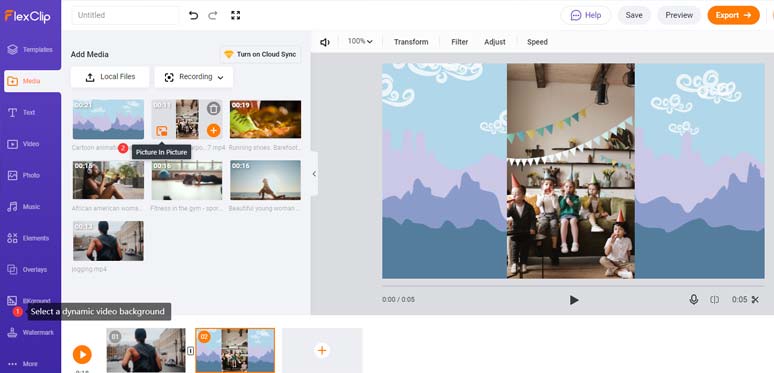Select the Cartoon animation media thumbnail
This screenshot has height=373, width=774.
point(109,119)
